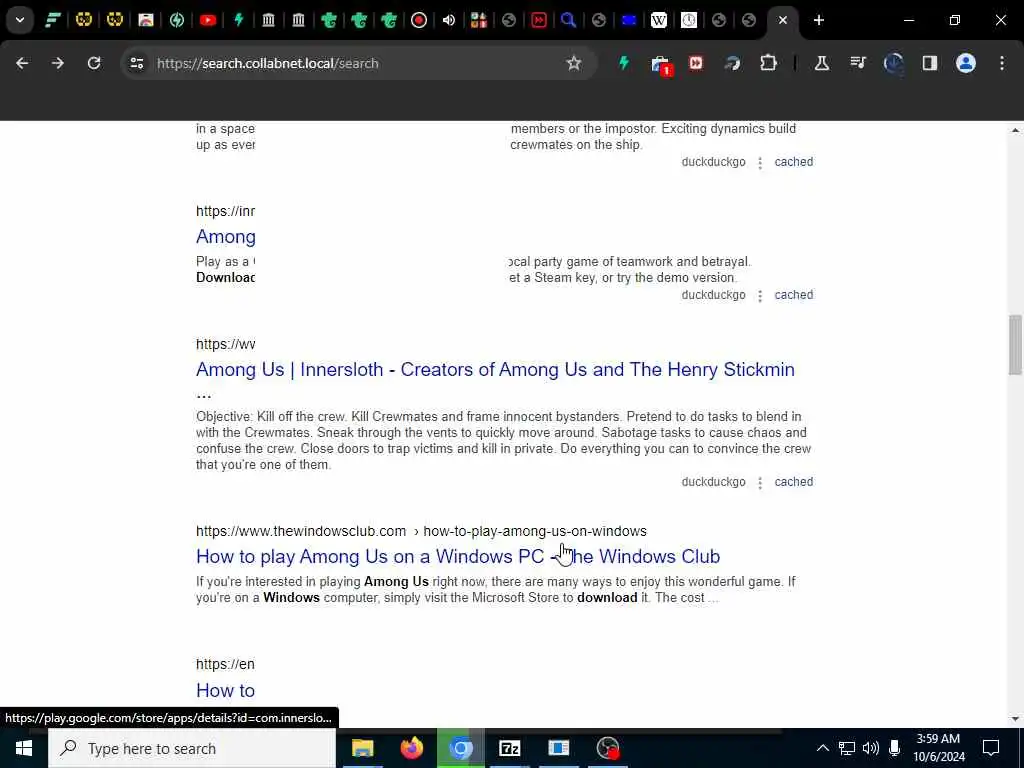Click the red fast-forward extension icon
Screen dimensions: 1024x768
[696, 63]
